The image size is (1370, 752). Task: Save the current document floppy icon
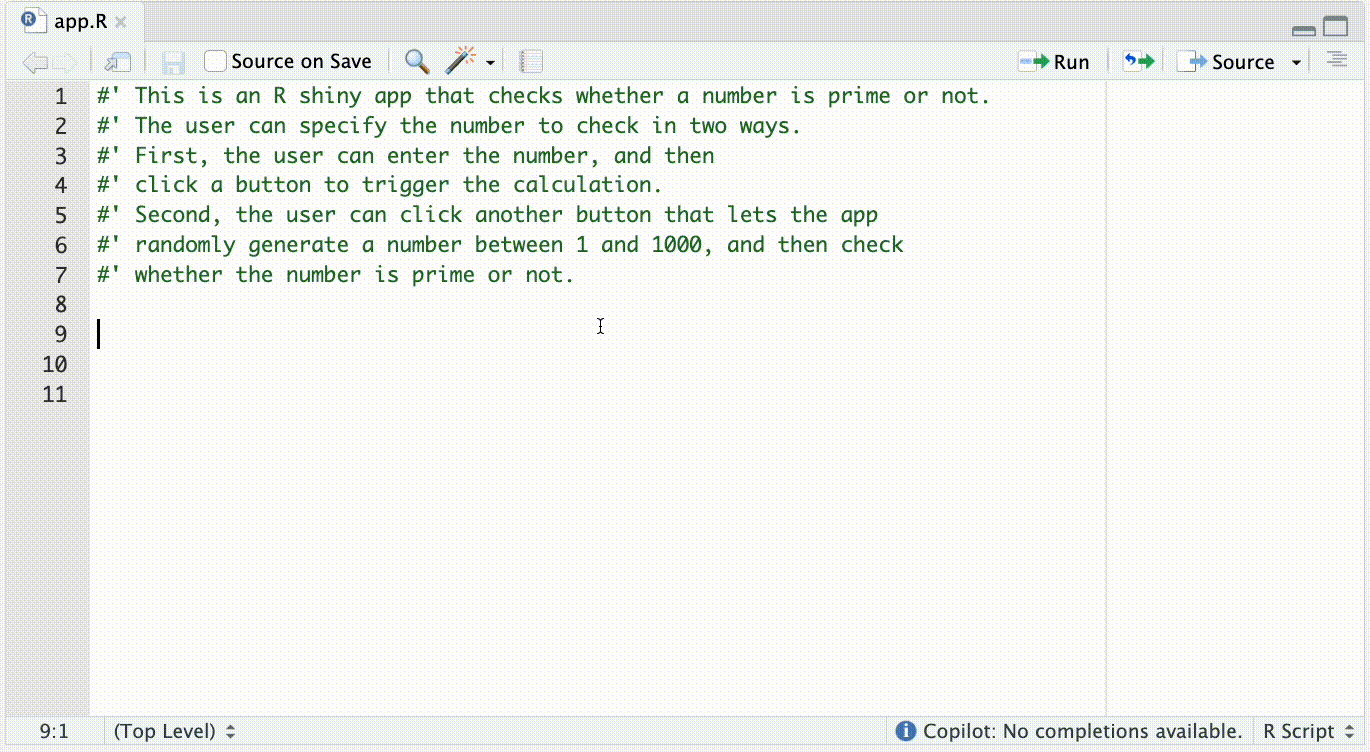(174, 62)
